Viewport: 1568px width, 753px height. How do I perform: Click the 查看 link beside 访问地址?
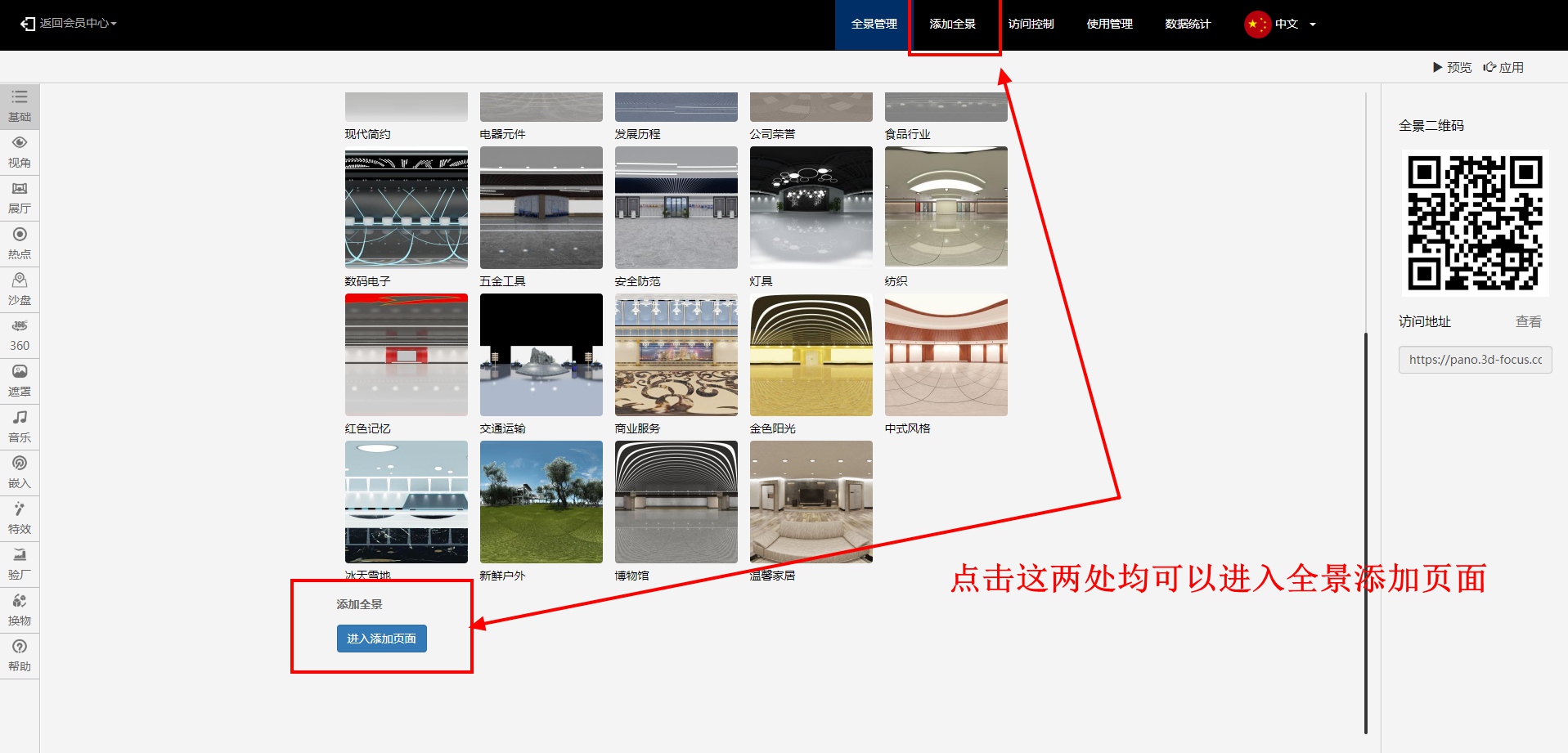[x=1528, y=322]
